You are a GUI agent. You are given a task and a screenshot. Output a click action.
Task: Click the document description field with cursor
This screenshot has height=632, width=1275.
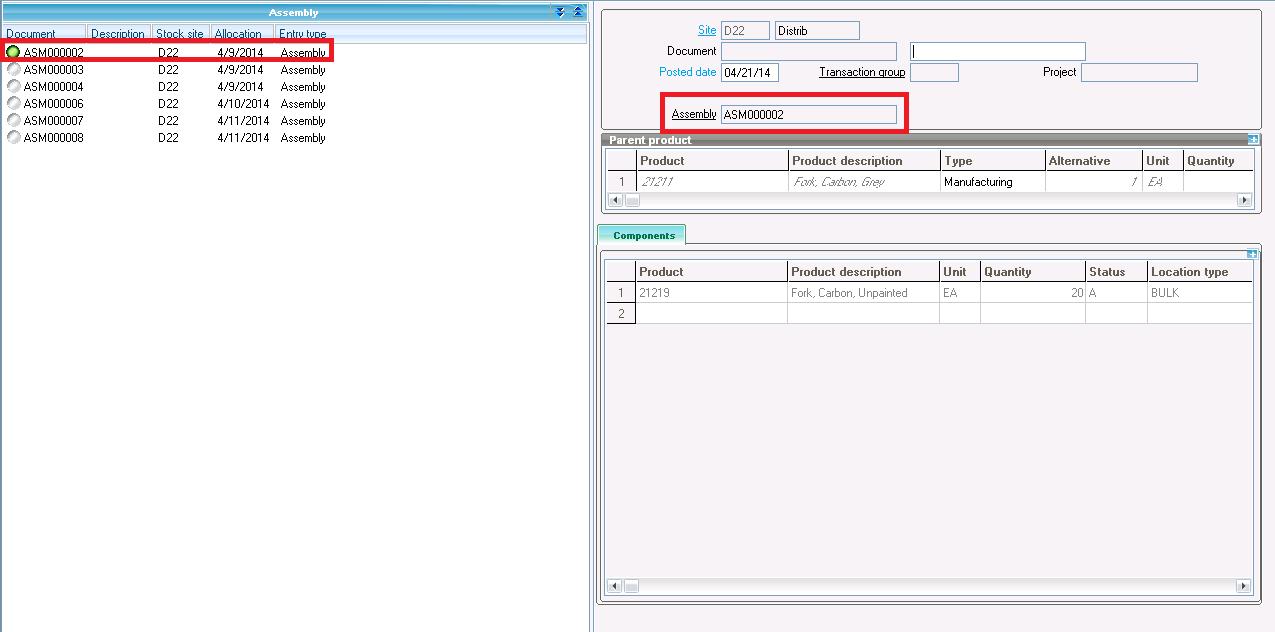pyautogui.click(x=998, y=51)
